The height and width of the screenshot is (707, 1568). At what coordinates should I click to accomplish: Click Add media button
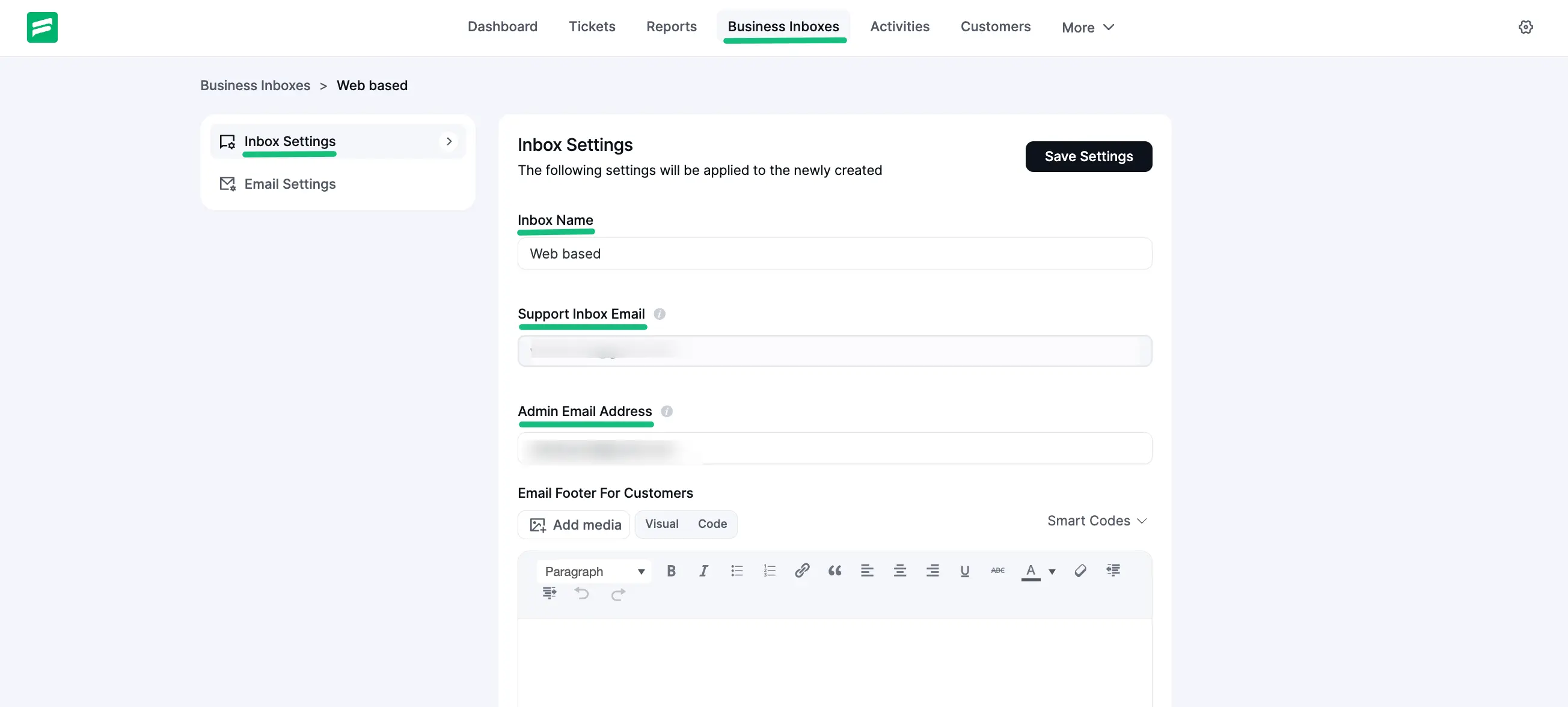(574, 524)
